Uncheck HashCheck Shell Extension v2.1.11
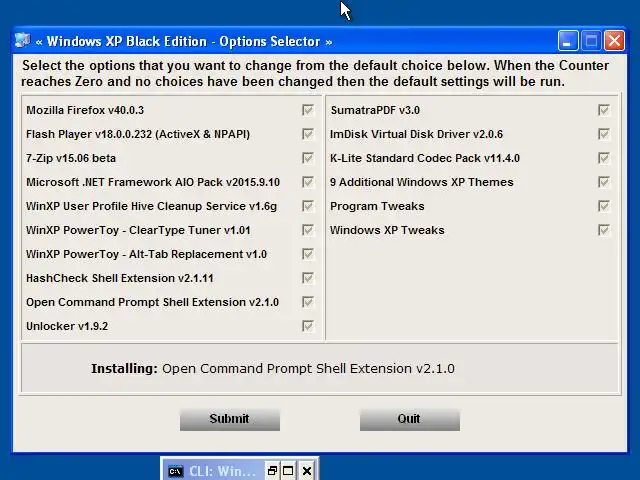The image size is (640, 480). pos(308,278)
